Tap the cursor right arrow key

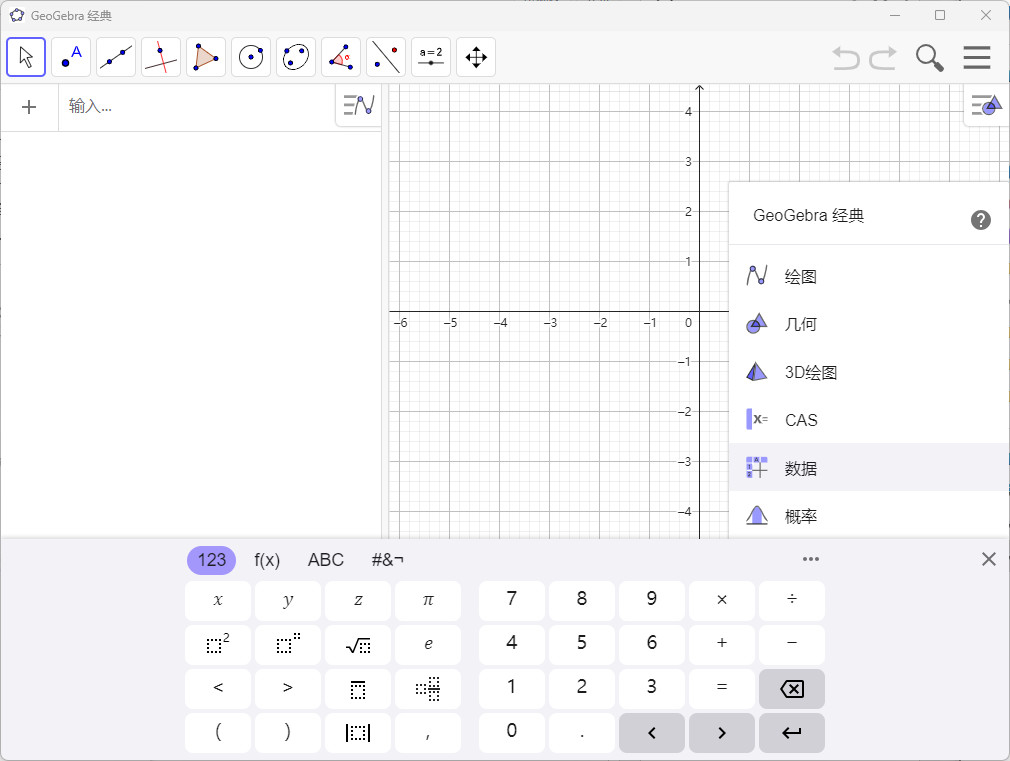tap(722, 733)
